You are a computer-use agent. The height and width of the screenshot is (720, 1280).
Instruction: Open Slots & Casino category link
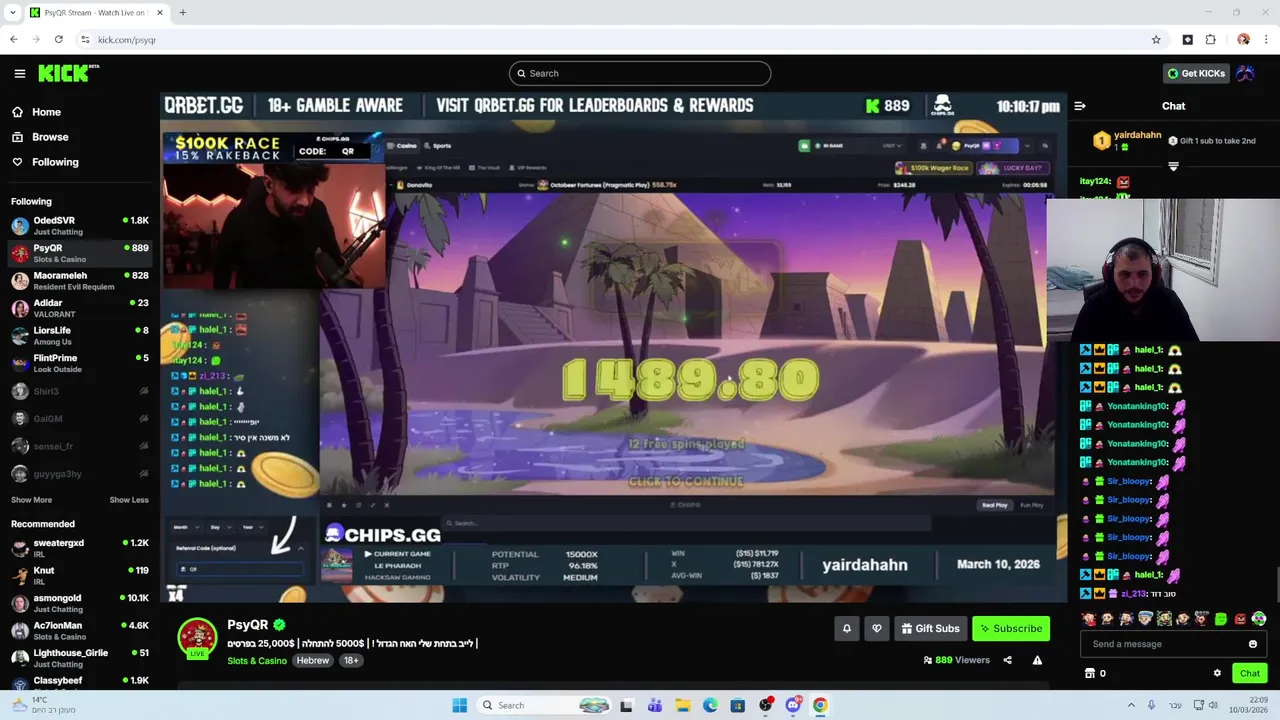[257, 660]
